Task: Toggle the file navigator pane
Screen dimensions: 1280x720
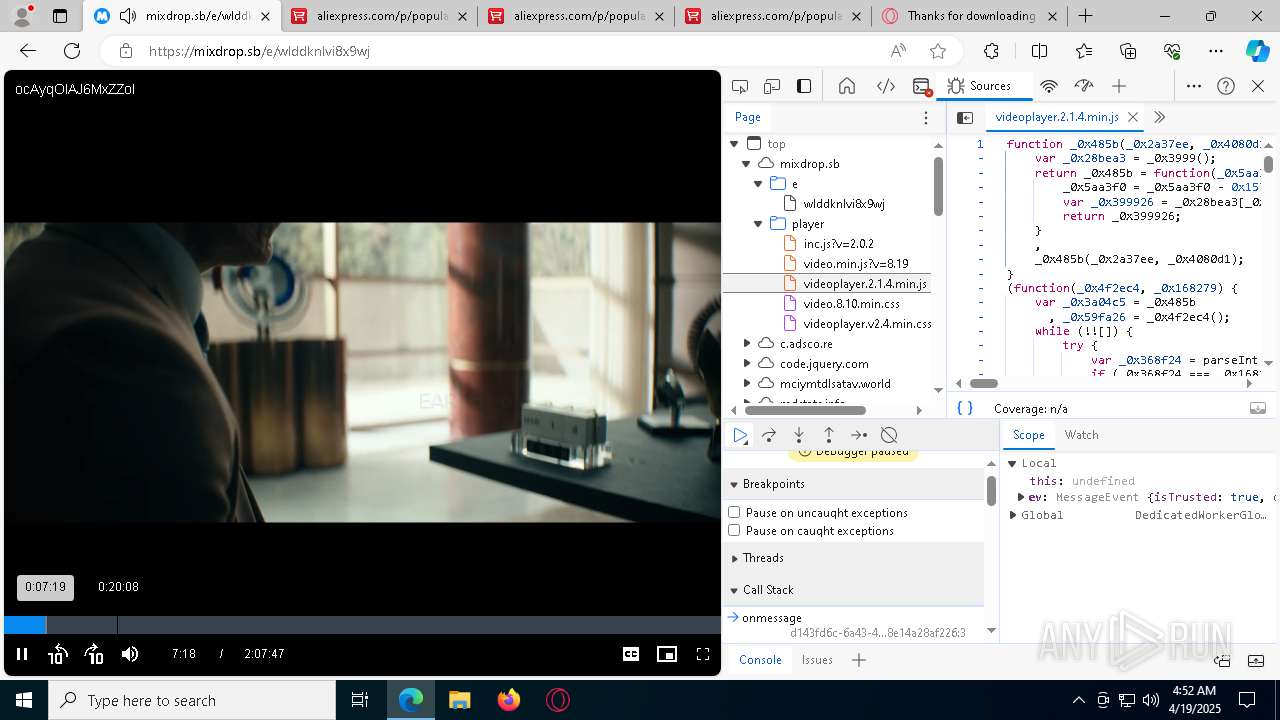Action: (x=965, y=118)
